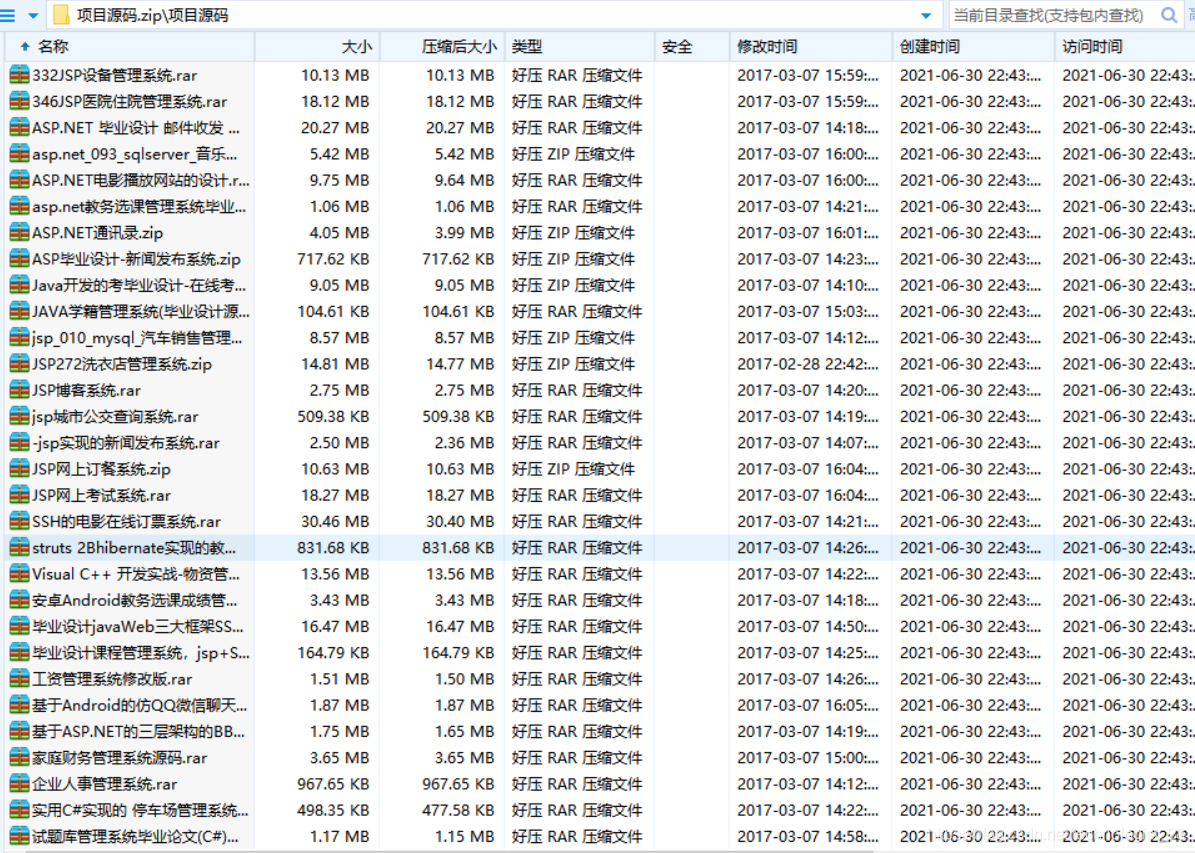1195x853 pixels.
Task: Click compressed size 477.58 KB
Action: [x=458, y=810]
